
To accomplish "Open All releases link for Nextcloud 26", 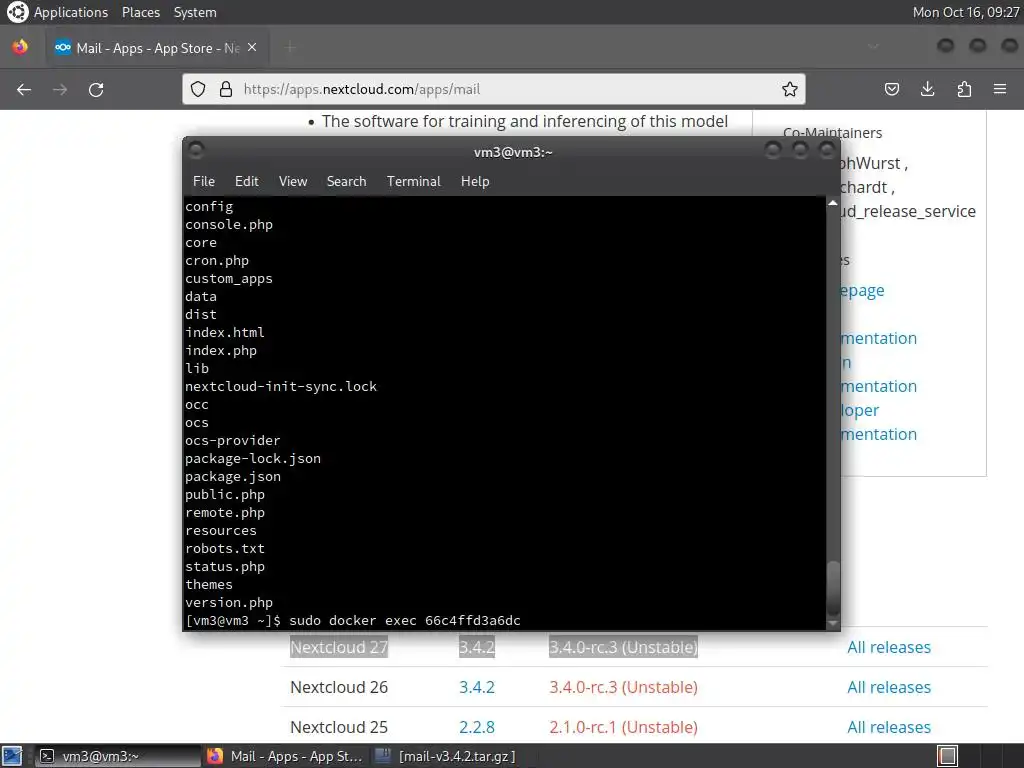I will [888, 687].
